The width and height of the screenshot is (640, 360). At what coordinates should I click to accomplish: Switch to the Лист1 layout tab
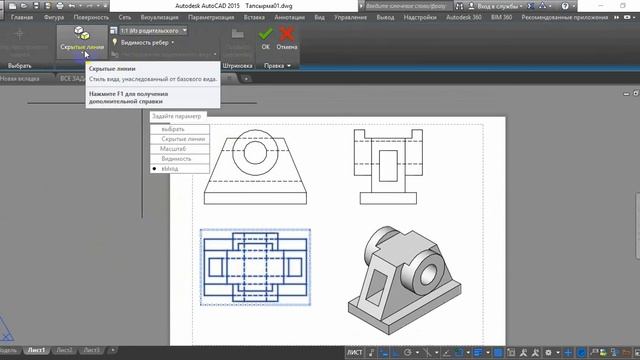(x=36, y=350)
